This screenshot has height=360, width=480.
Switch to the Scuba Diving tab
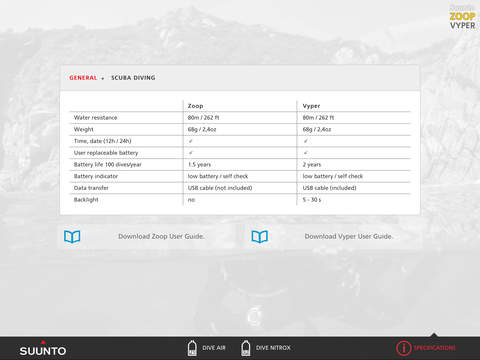click(x=133, y=78)
